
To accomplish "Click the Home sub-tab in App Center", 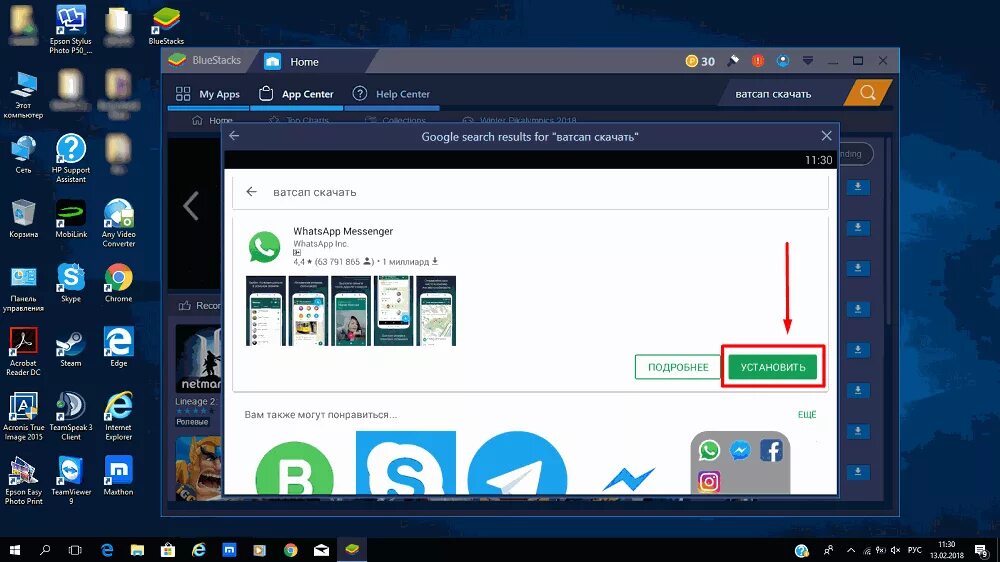I will (213, 120).
